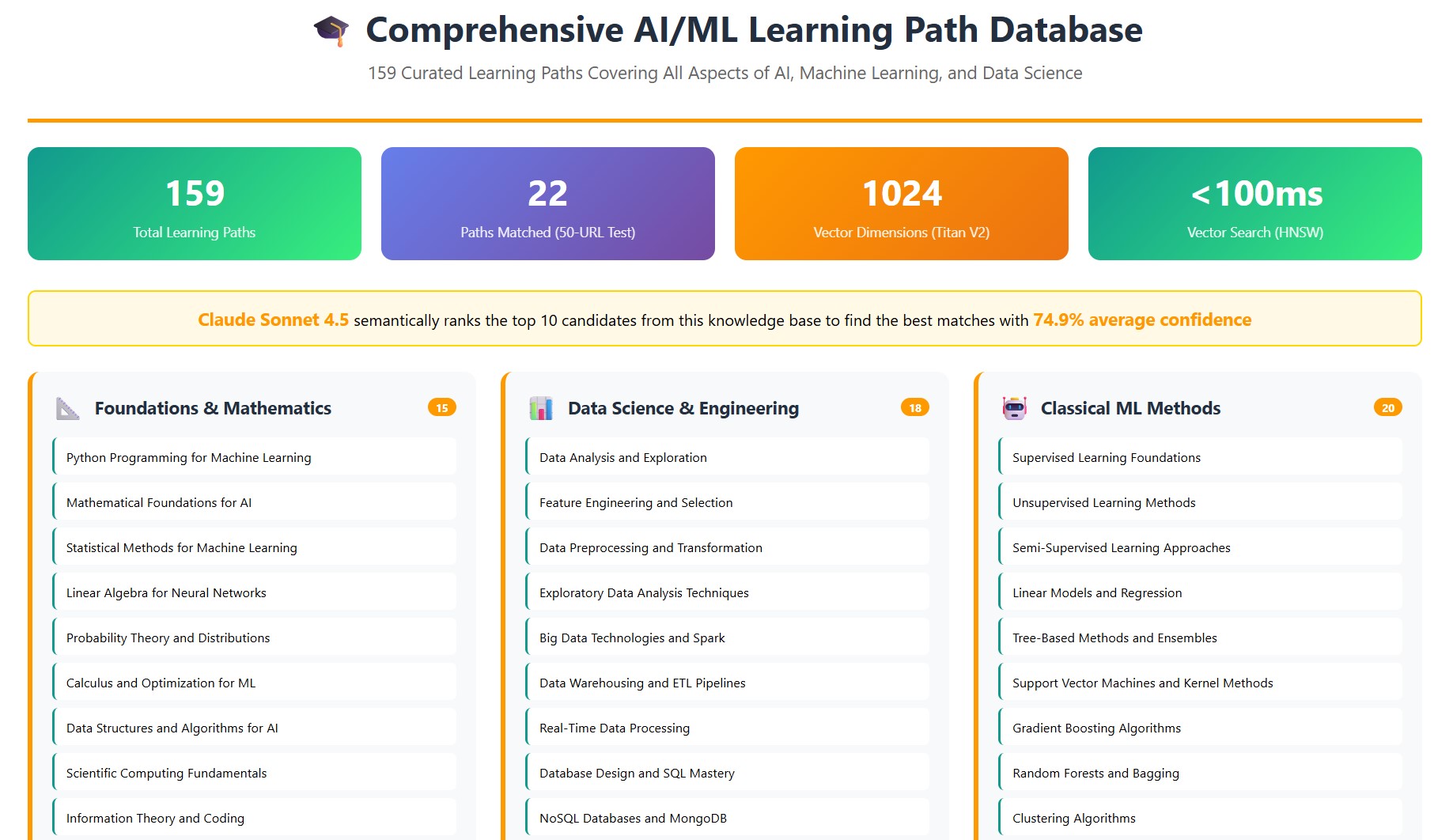Open Data Structures and Algorithms for AI

(x=255, y=728)
